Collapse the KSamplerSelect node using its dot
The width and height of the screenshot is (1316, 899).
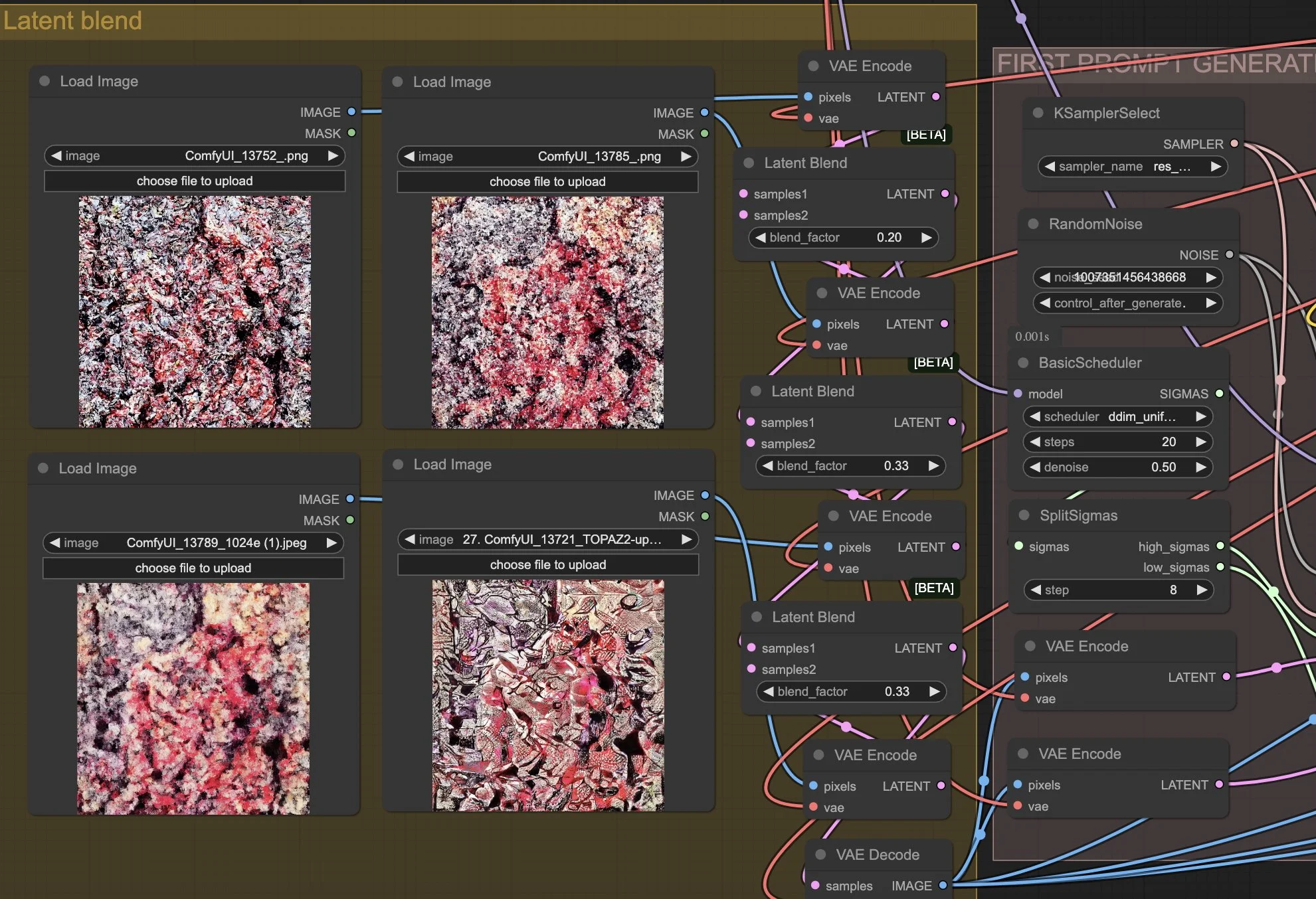pos(1038,113)
